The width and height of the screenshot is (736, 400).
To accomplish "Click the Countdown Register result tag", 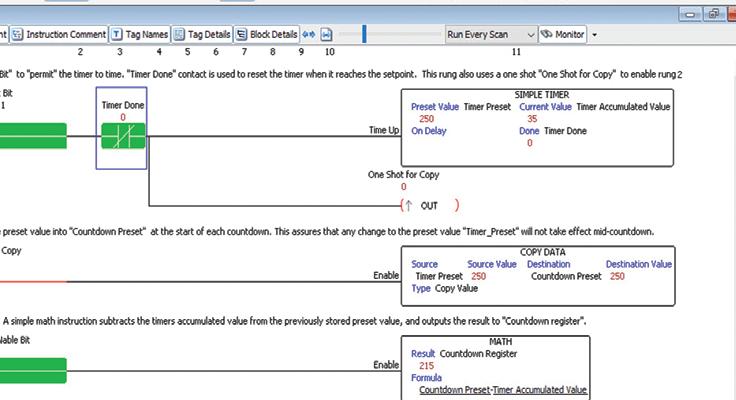I will (478, 354).
